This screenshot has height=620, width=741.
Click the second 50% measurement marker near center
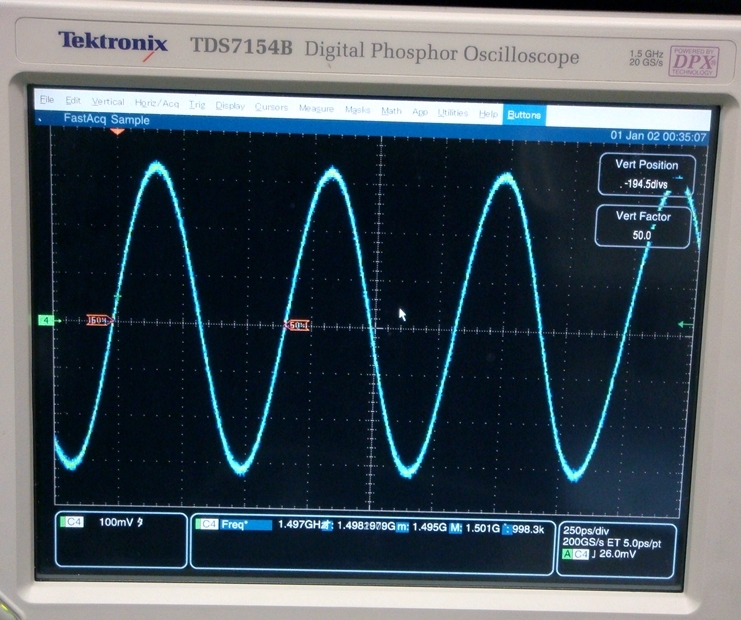297,325
